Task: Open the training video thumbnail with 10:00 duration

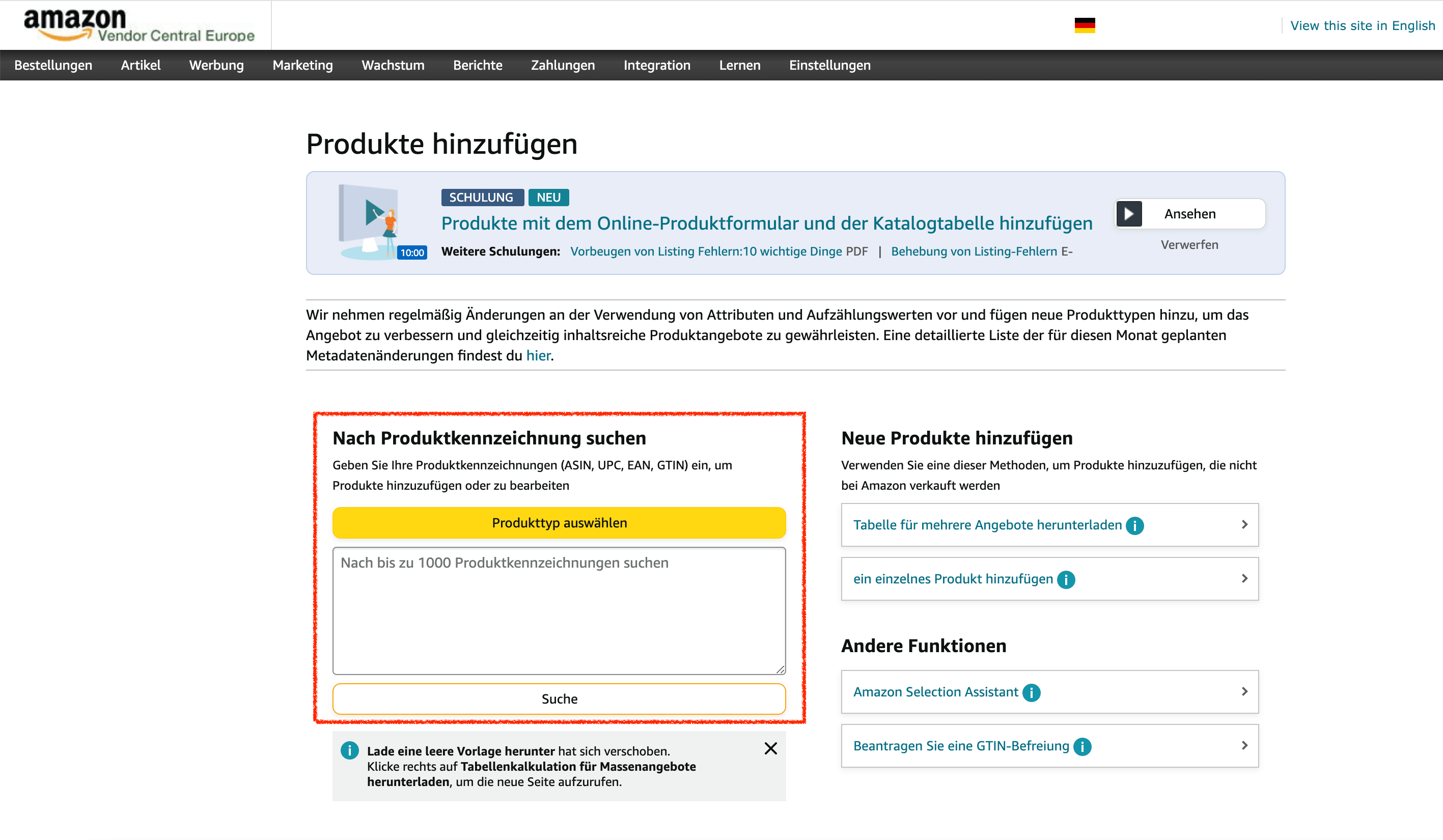Action: click(382, 222)
